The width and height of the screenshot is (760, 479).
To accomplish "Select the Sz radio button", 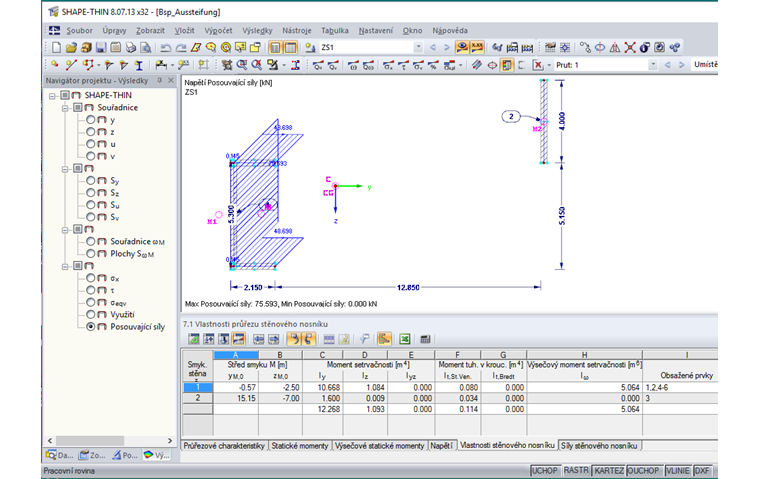I will pyautogui.click(x=91, y=192).
